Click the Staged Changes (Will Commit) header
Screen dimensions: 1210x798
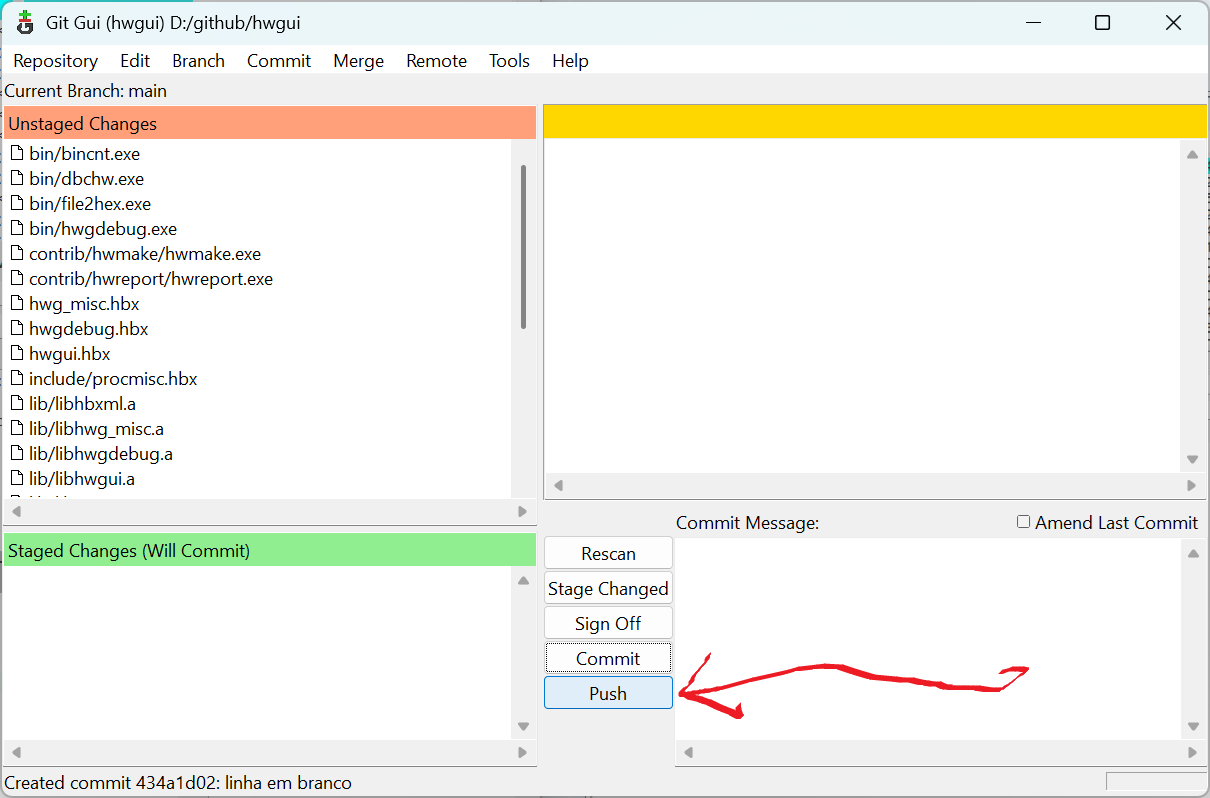click(x=270, y=551)
